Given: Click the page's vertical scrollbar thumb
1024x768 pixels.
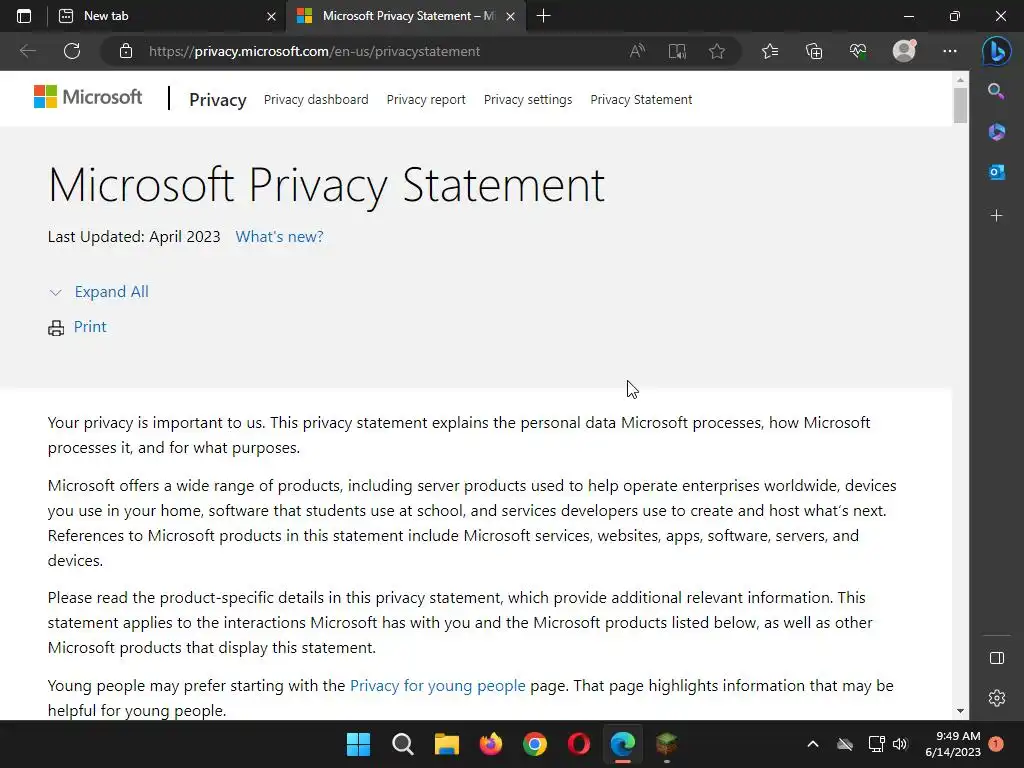Looking at the screenshot, I should (960, 105).
